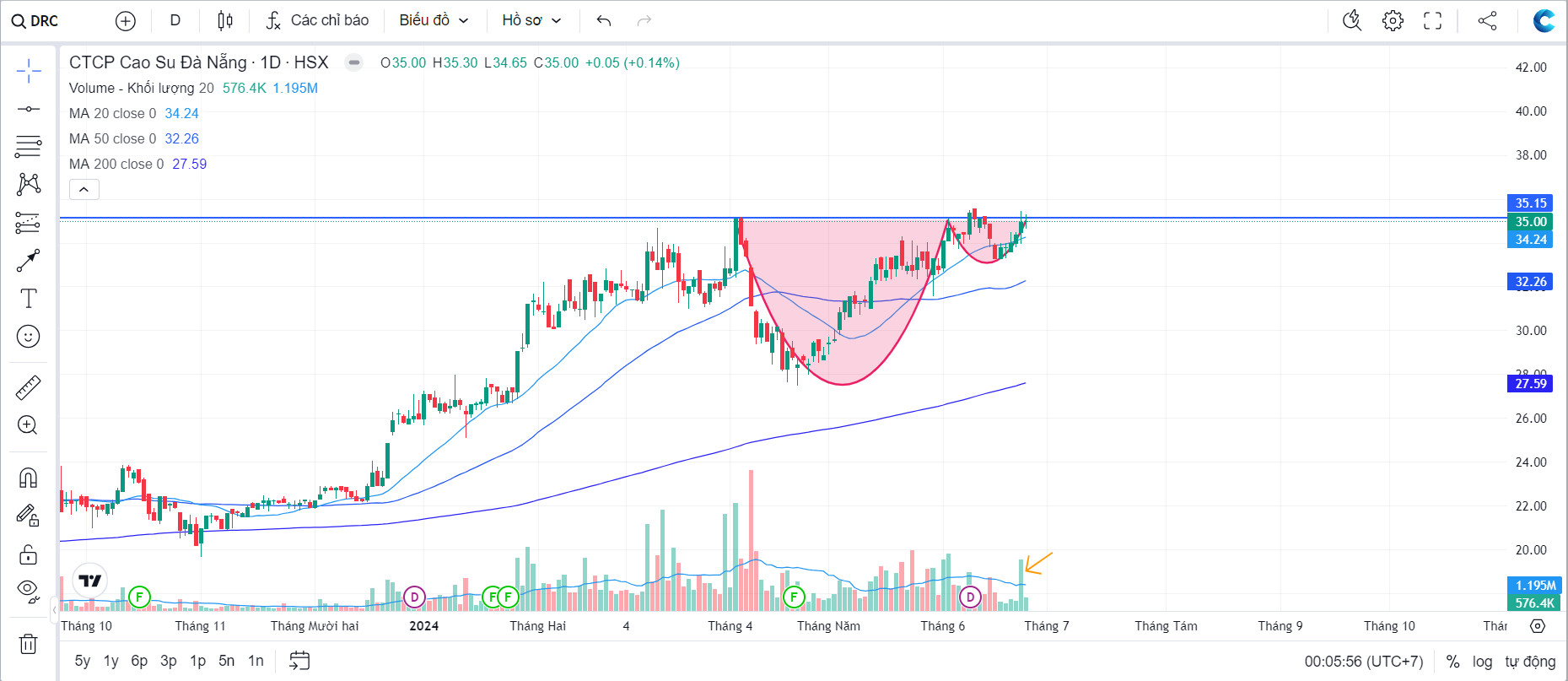This screenshot has height=681, width=1568.
Task: Pick the ruler measurement tool
Action: click(x=28, y=388)
